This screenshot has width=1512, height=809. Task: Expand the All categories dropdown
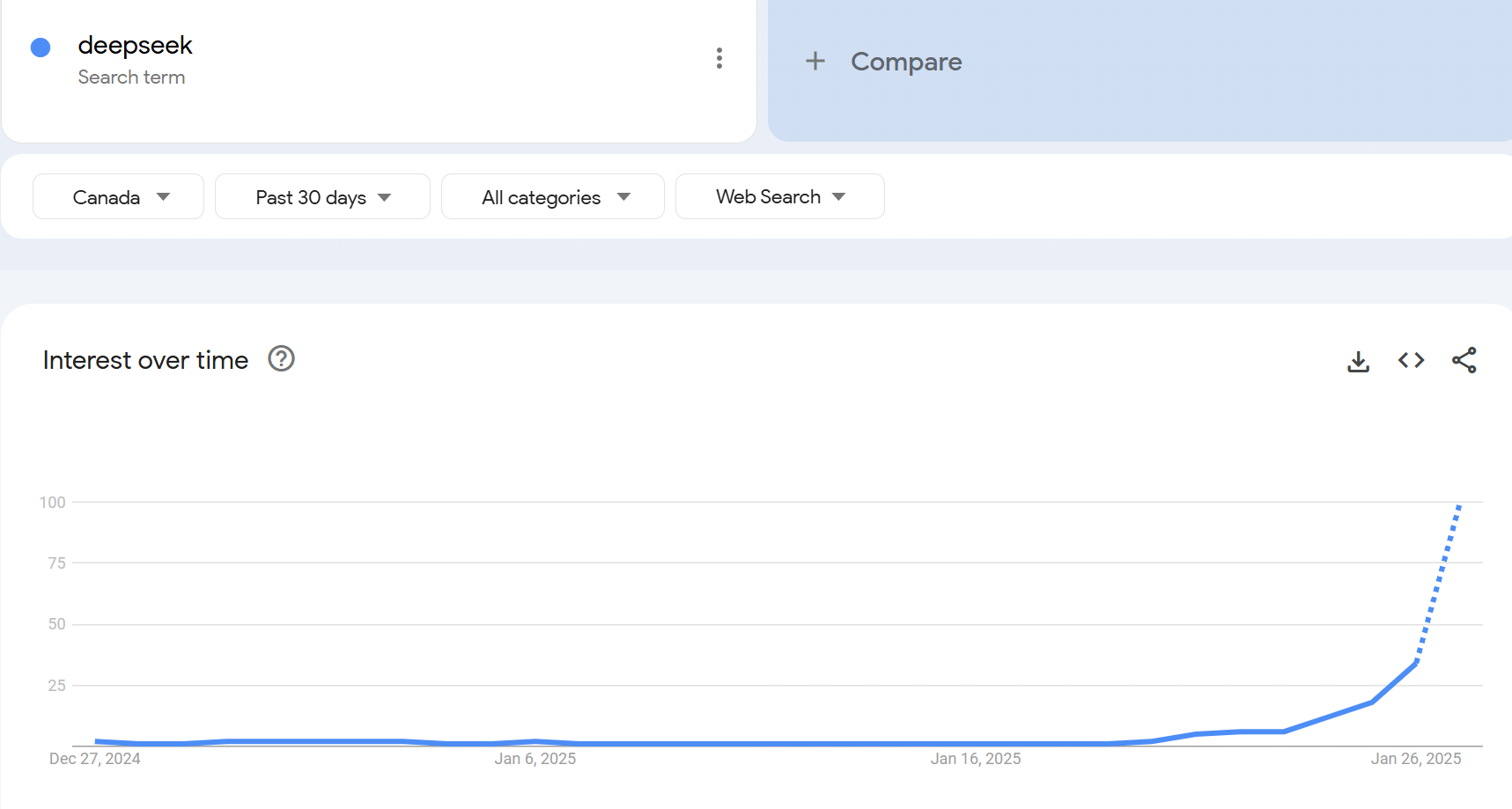552,196
